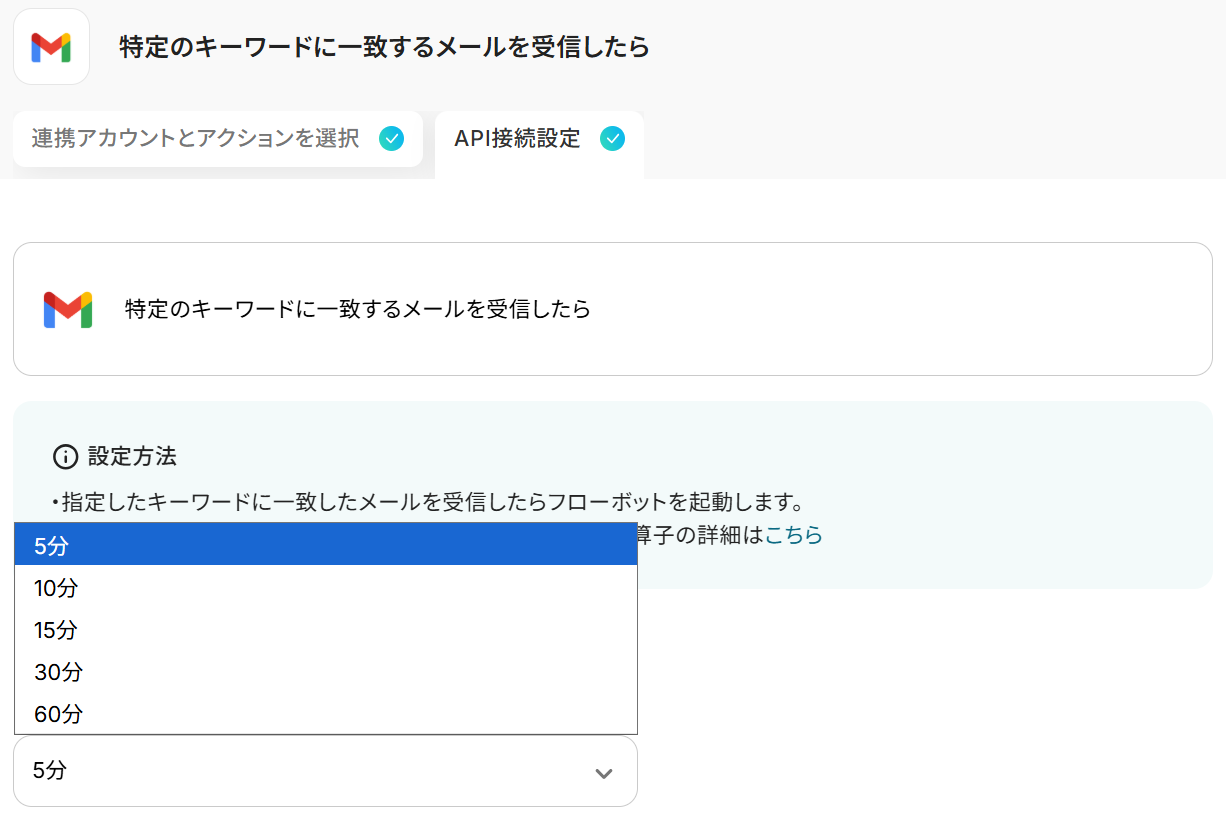Open the こちら link for operator details
Image resolution: width=1226 pixels, height=817 pixels.
(x=794, y=535)
